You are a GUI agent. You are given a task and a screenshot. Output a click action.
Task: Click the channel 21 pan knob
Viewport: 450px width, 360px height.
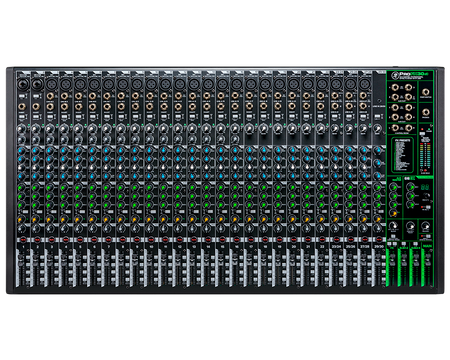(x=306, y=229)
